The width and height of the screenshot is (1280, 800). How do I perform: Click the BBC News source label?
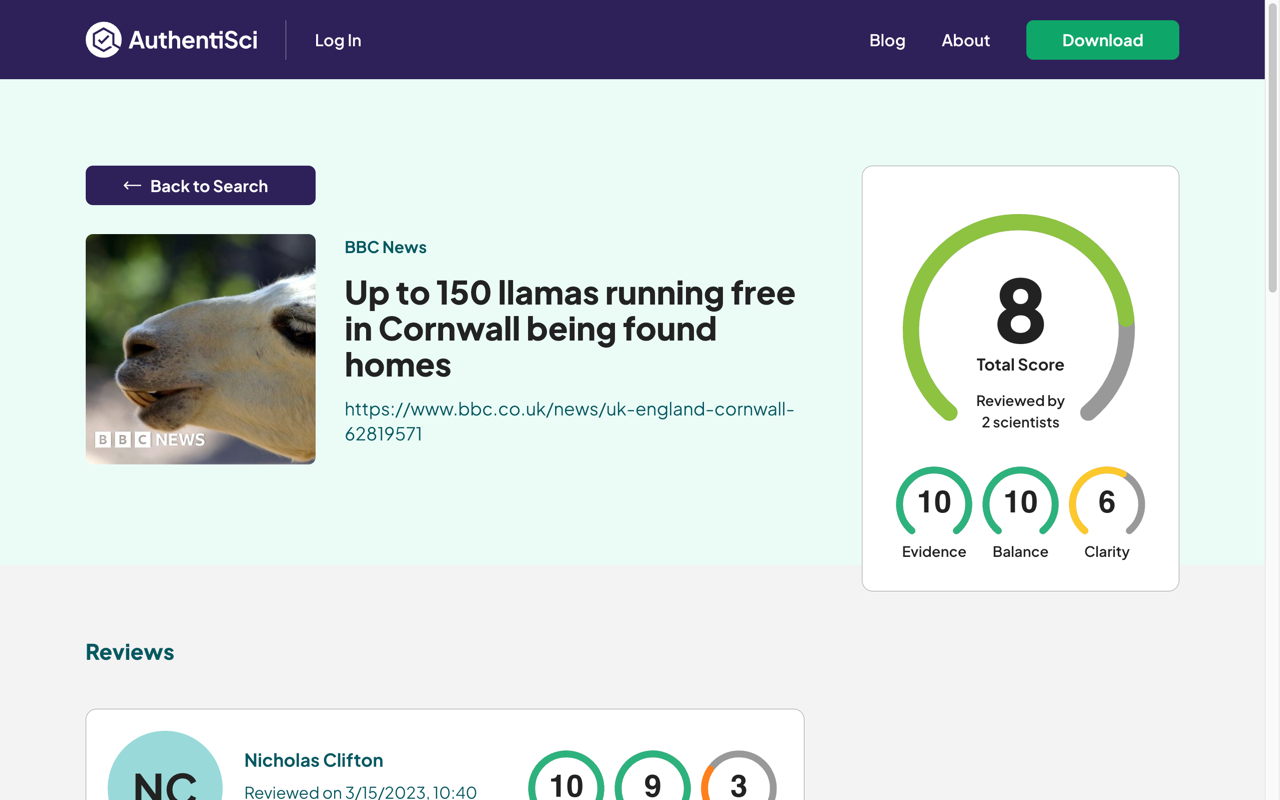click(386, 247)
